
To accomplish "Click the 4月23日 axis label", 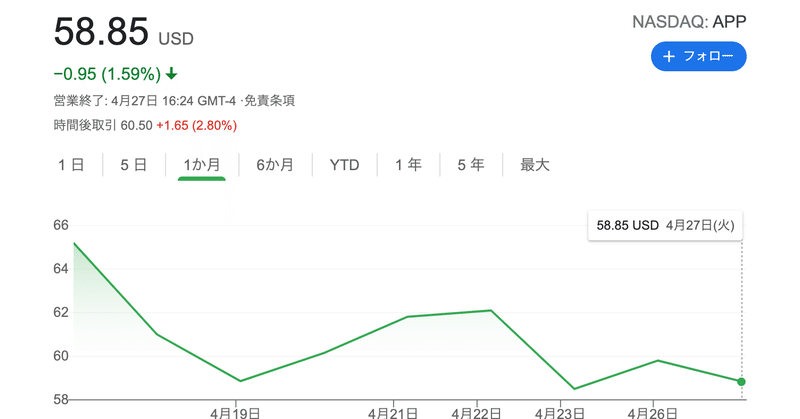I will pos(560,412).
